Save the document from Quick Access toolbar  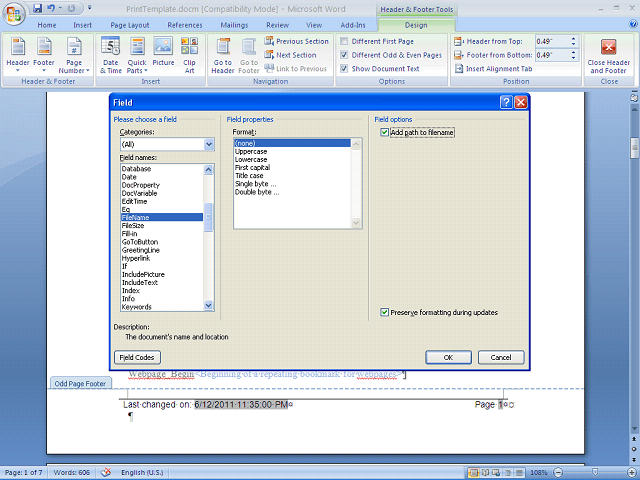click(x=38, y=8)
